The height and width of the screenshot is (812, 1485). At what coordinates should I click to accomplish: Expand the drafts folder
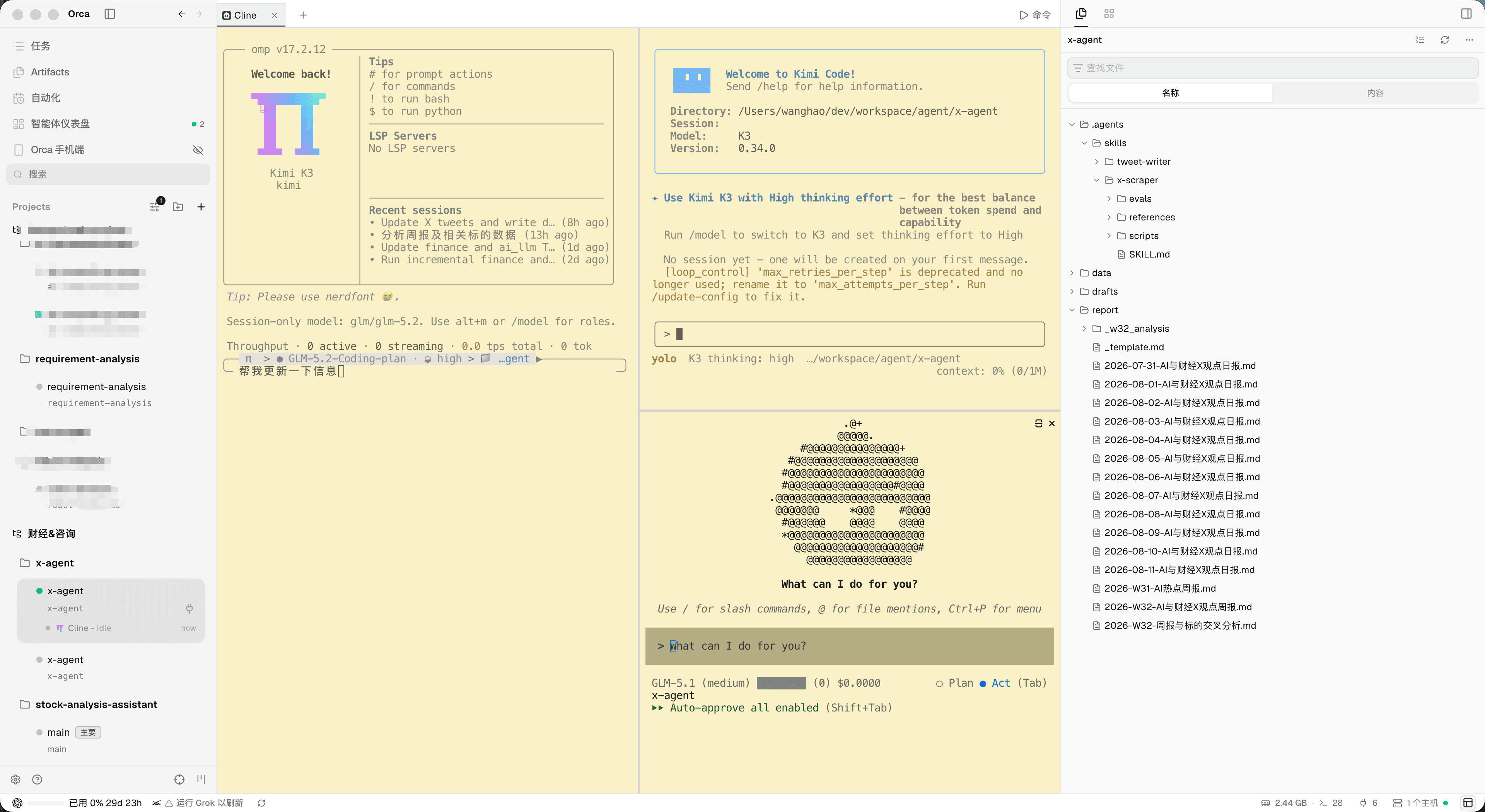pyautogui.click(x=1072, y=292)
